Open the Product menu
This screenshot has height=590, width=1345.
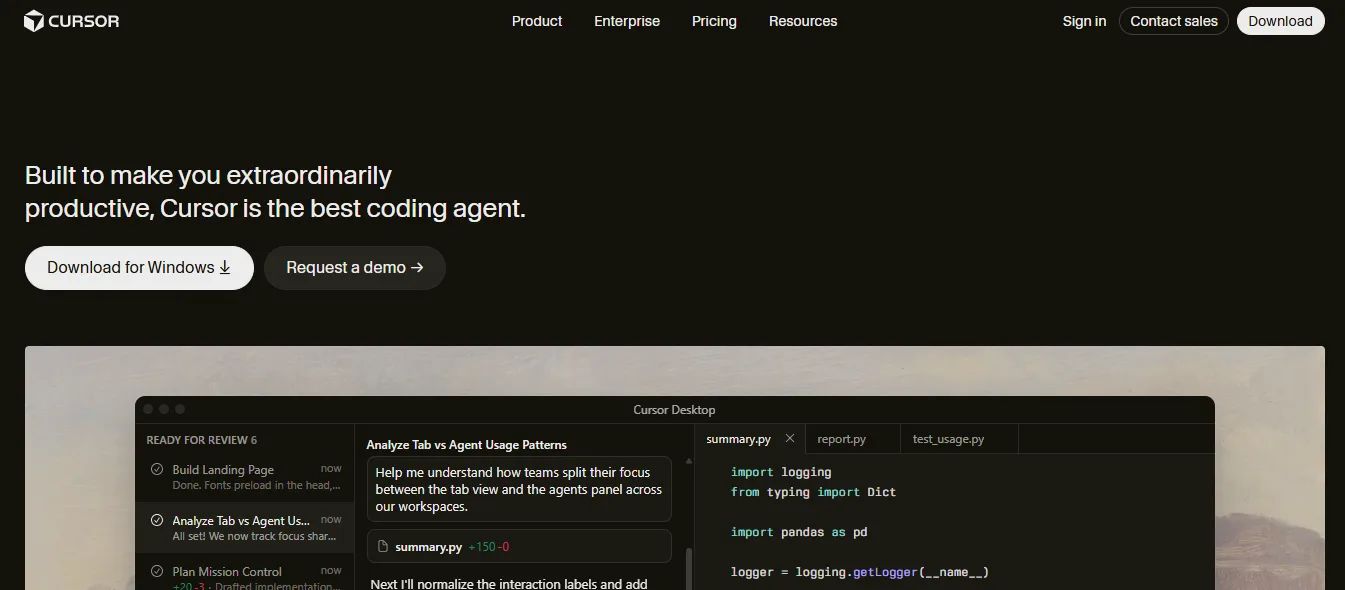[537, 21]
